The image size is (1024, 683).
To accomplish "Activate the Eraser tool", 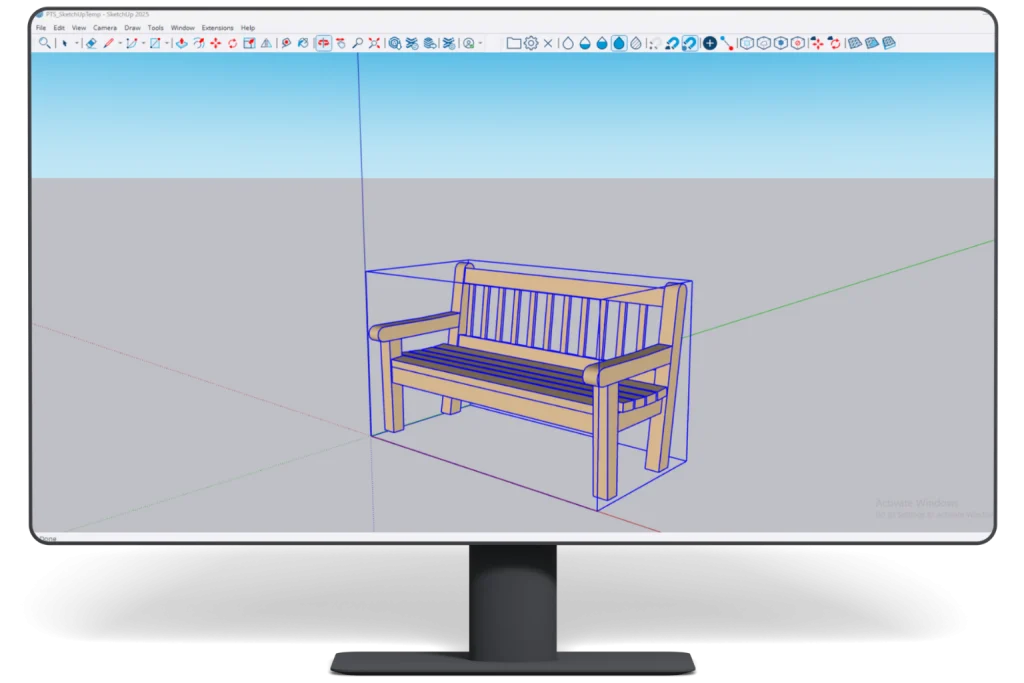I will click(x=89, y=43).
